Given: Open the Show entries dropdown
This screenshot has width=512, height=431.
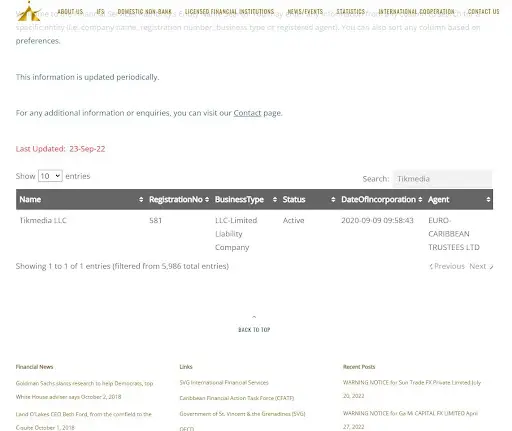Looking at the screenshot, I should click(x=50, y=176).
